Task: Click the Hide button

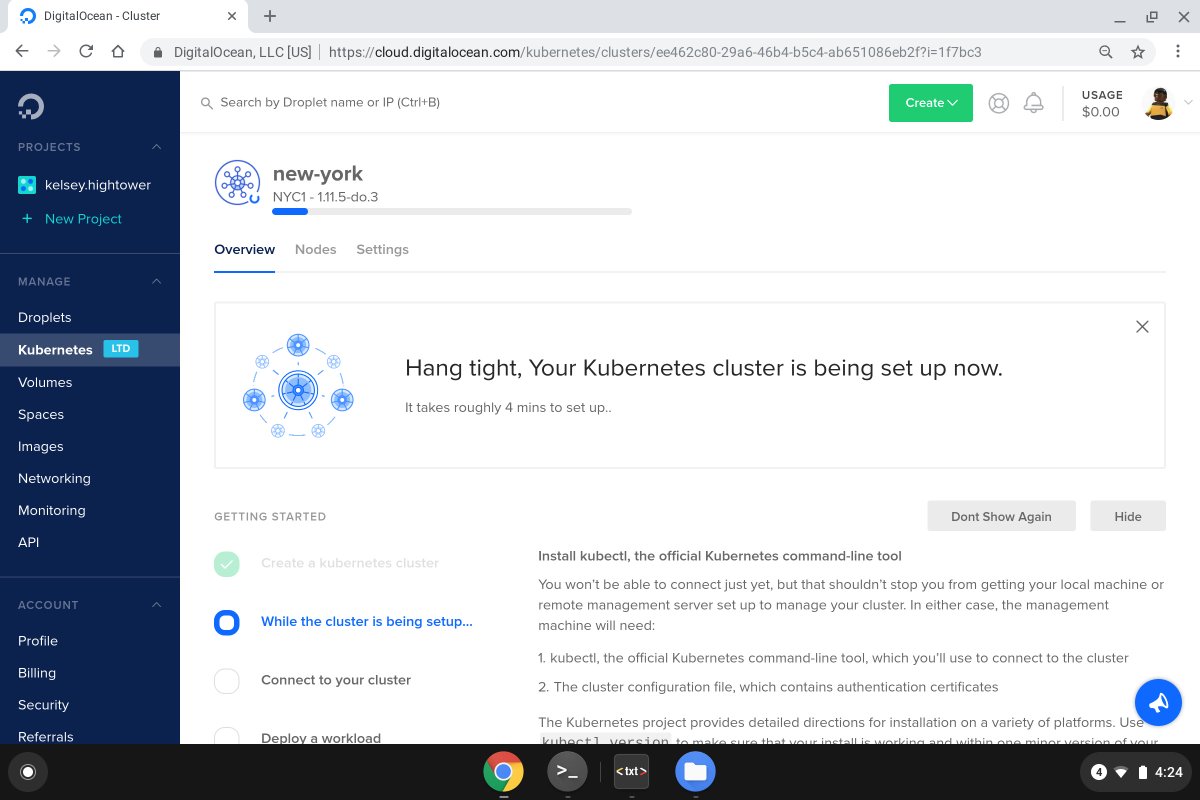Action: pos(1128,516)
